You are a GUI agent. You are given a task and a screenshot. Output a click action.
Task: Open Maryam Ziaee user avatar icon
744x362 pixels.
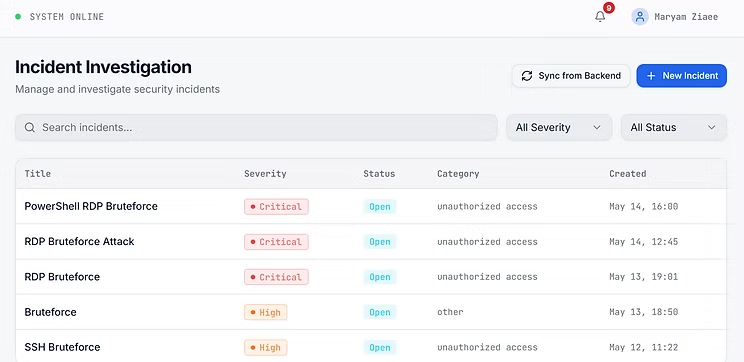pos(640,17)
